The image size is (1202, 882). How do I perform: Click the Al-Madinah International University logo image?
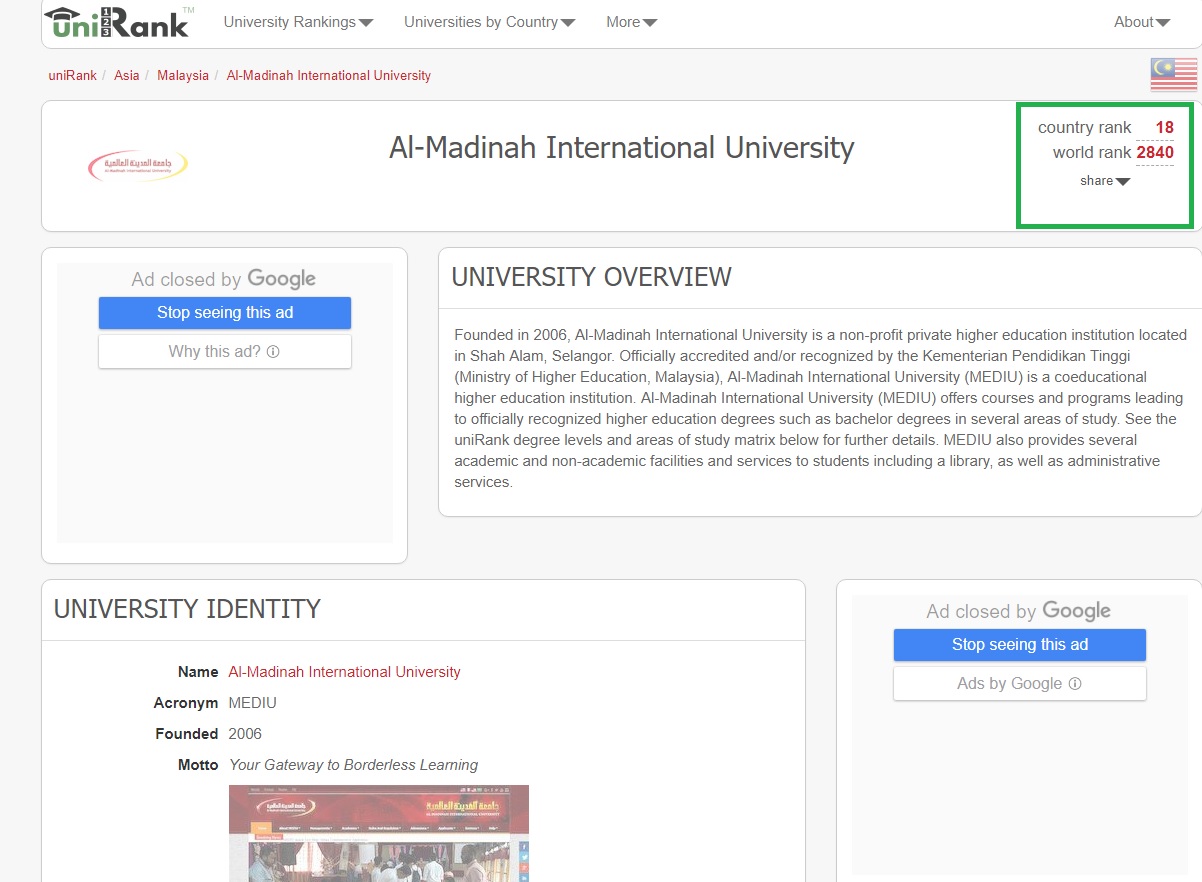137,165
